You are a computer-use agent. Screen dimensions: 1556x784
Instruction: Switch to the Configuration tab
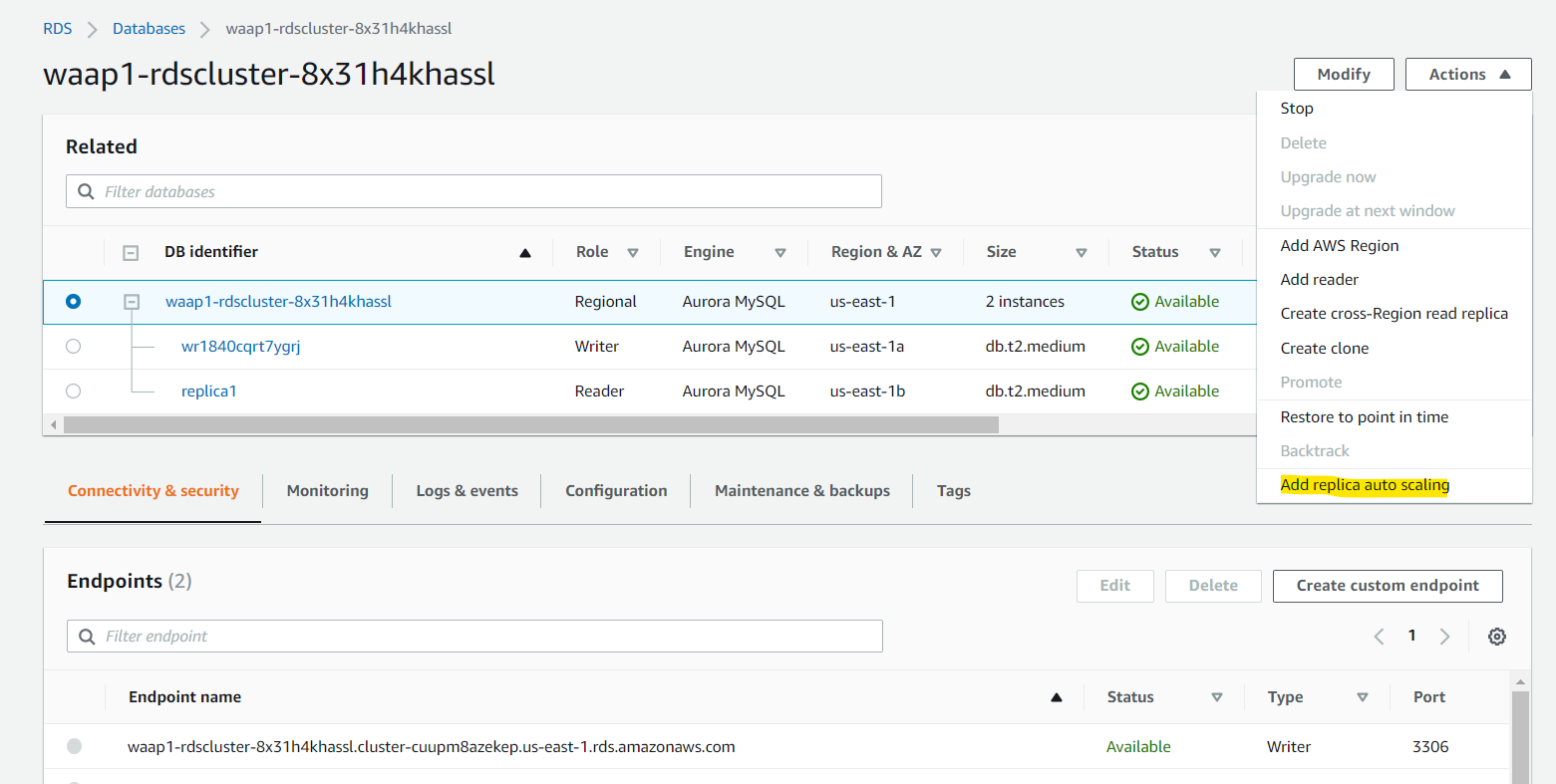tap(616, 491)
